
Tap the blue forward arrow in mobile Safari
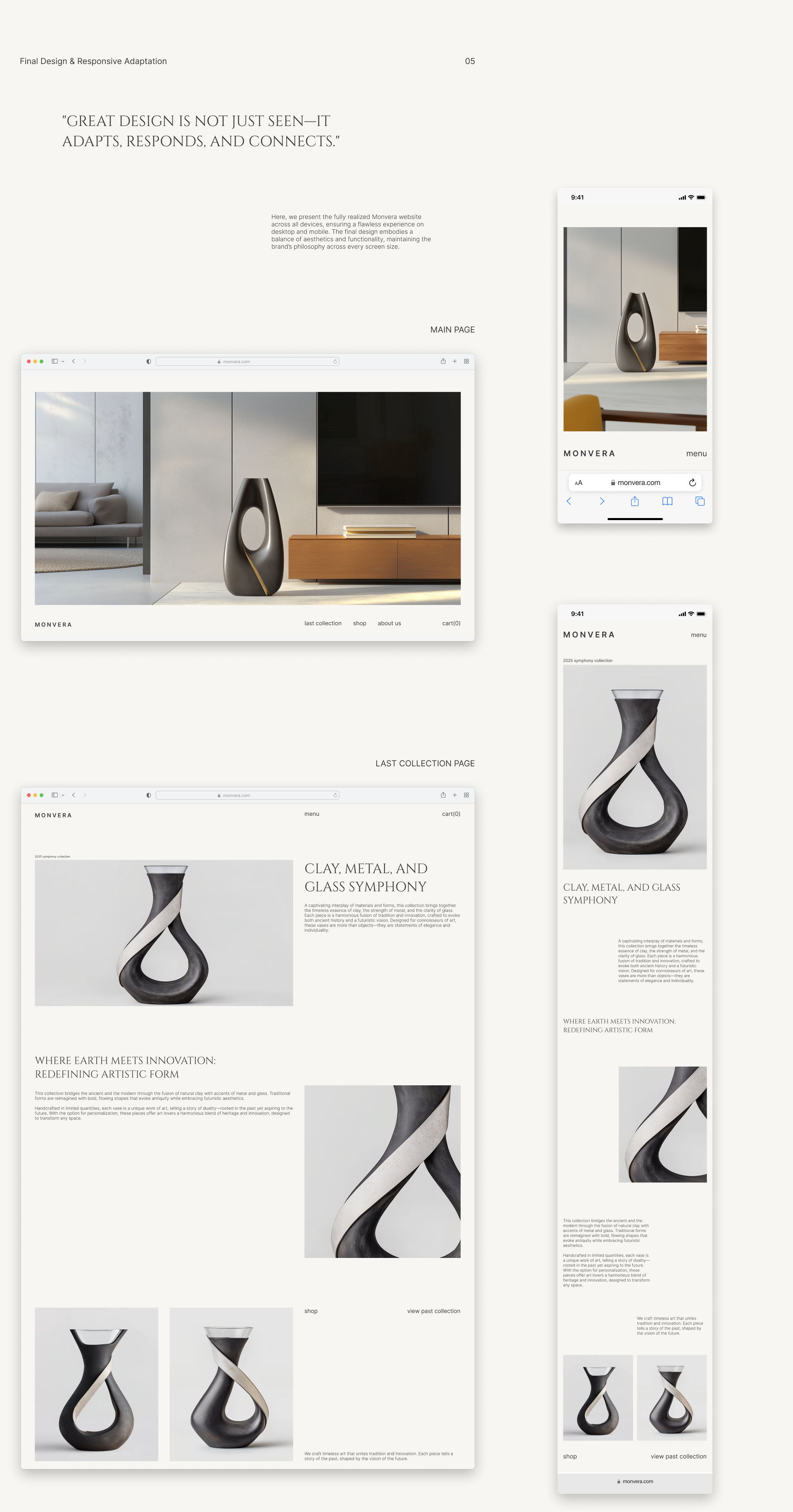point(602,501)
